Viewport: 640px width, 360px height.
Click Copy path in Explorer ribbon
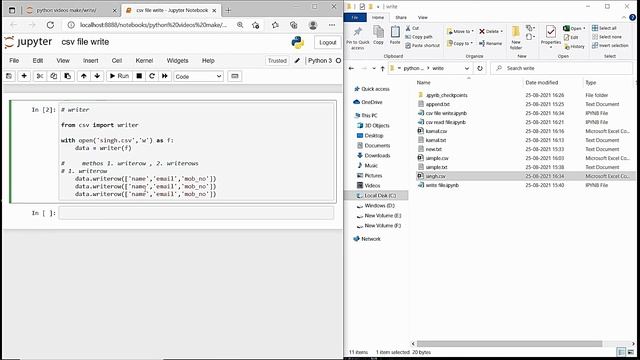[418, 37]
